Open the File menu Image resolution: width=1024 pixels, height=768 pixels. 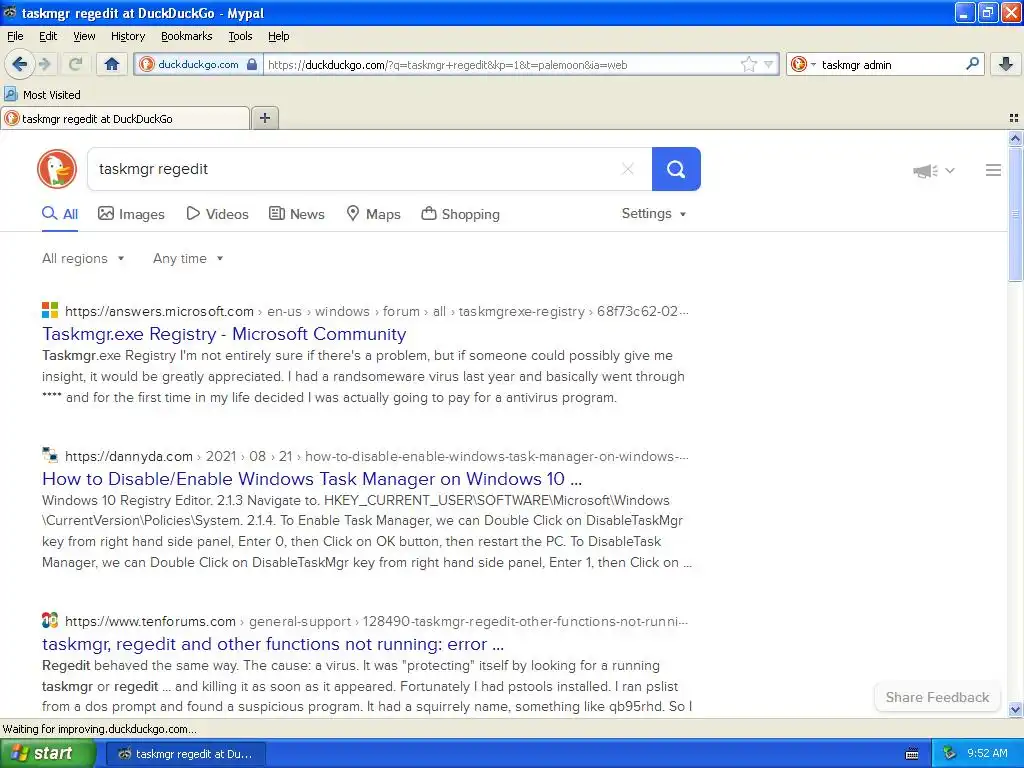[15, 36]
